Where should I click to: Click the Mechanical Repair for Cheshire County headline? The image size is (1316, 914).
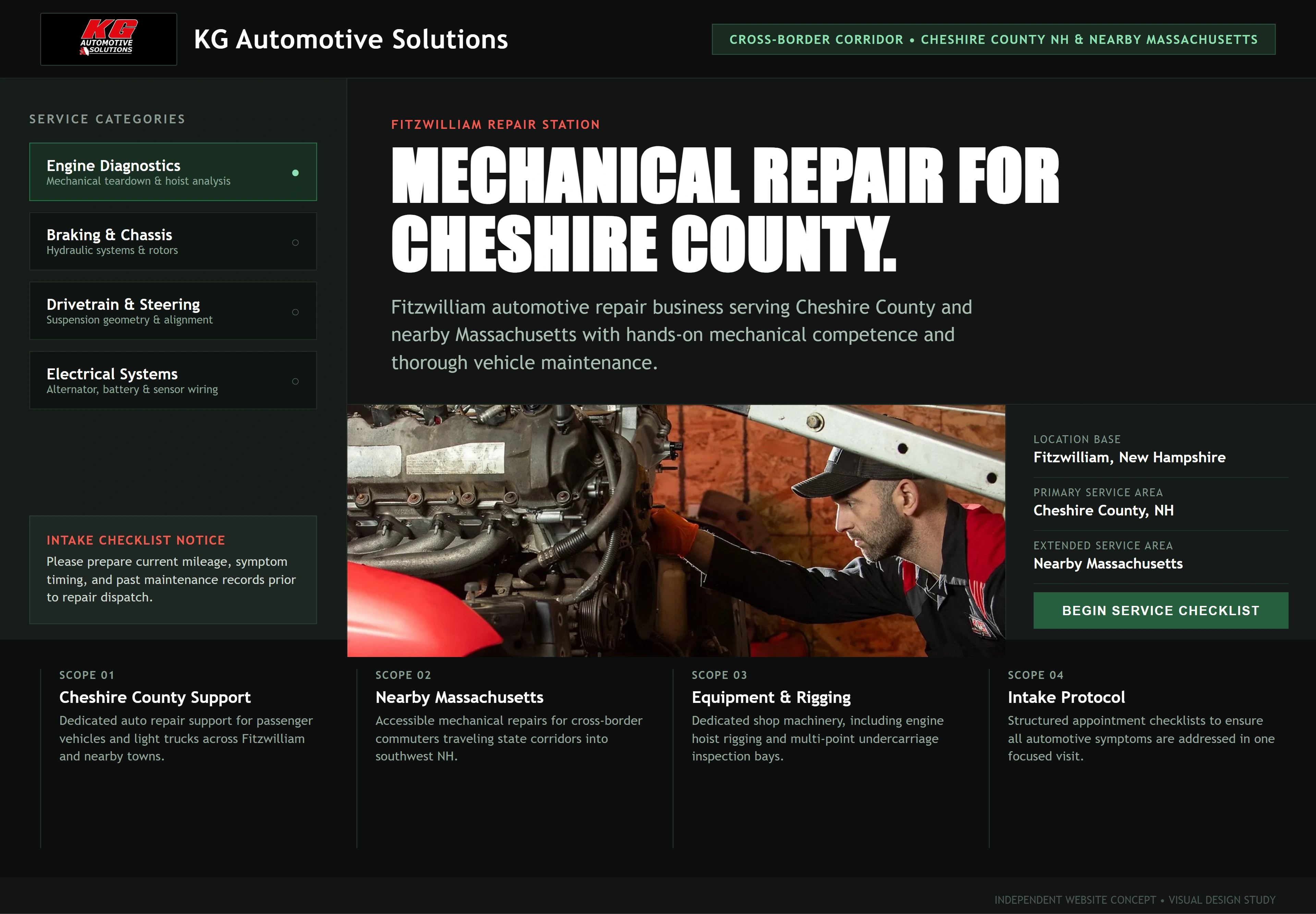point(725,209)
